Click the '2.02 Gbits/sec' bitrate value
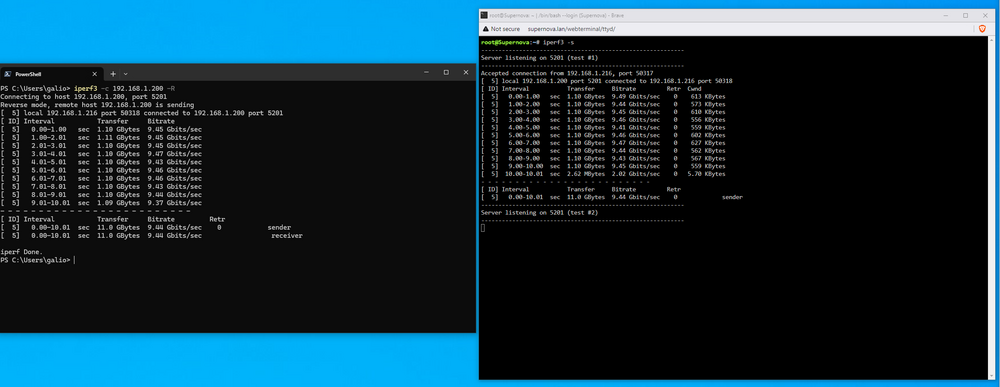The image size is (1000, 387). [636, 174]
